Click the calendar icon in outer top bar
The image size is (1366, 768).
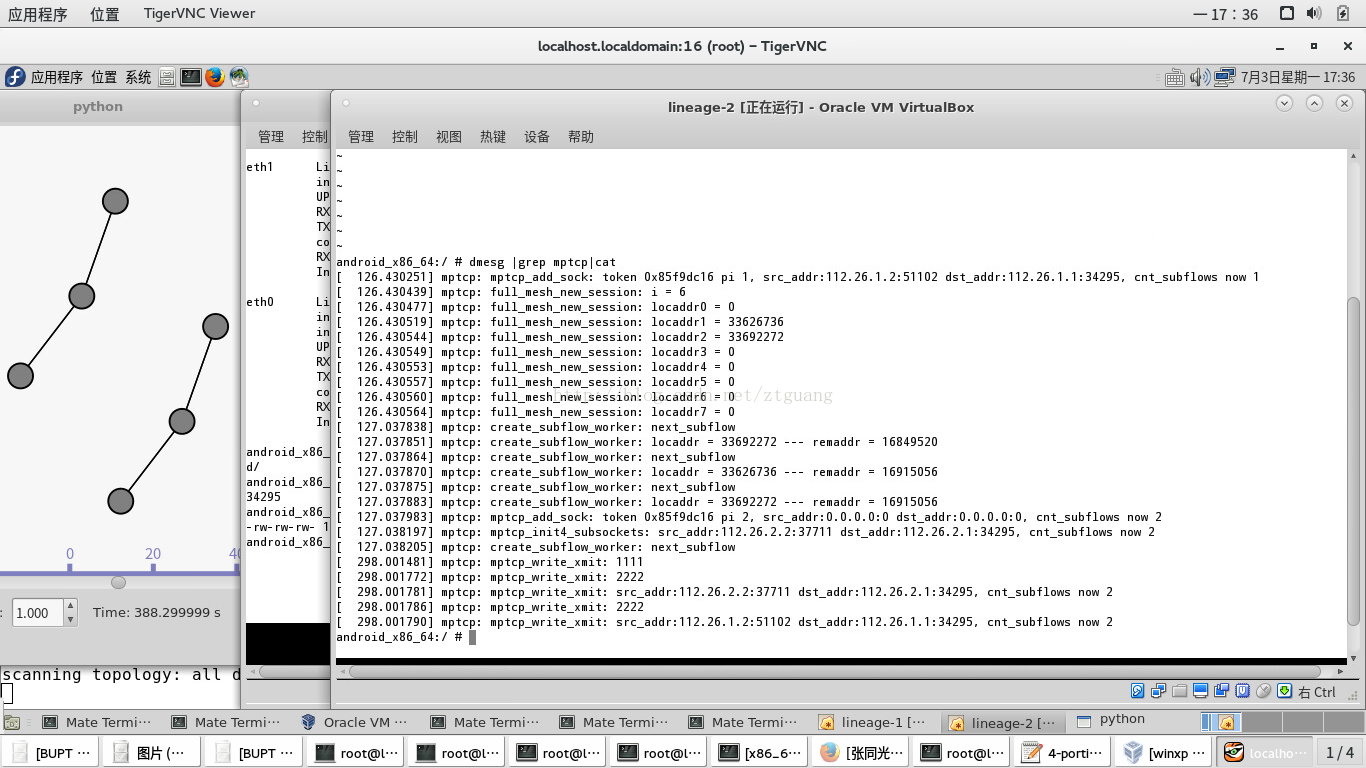1287,14
